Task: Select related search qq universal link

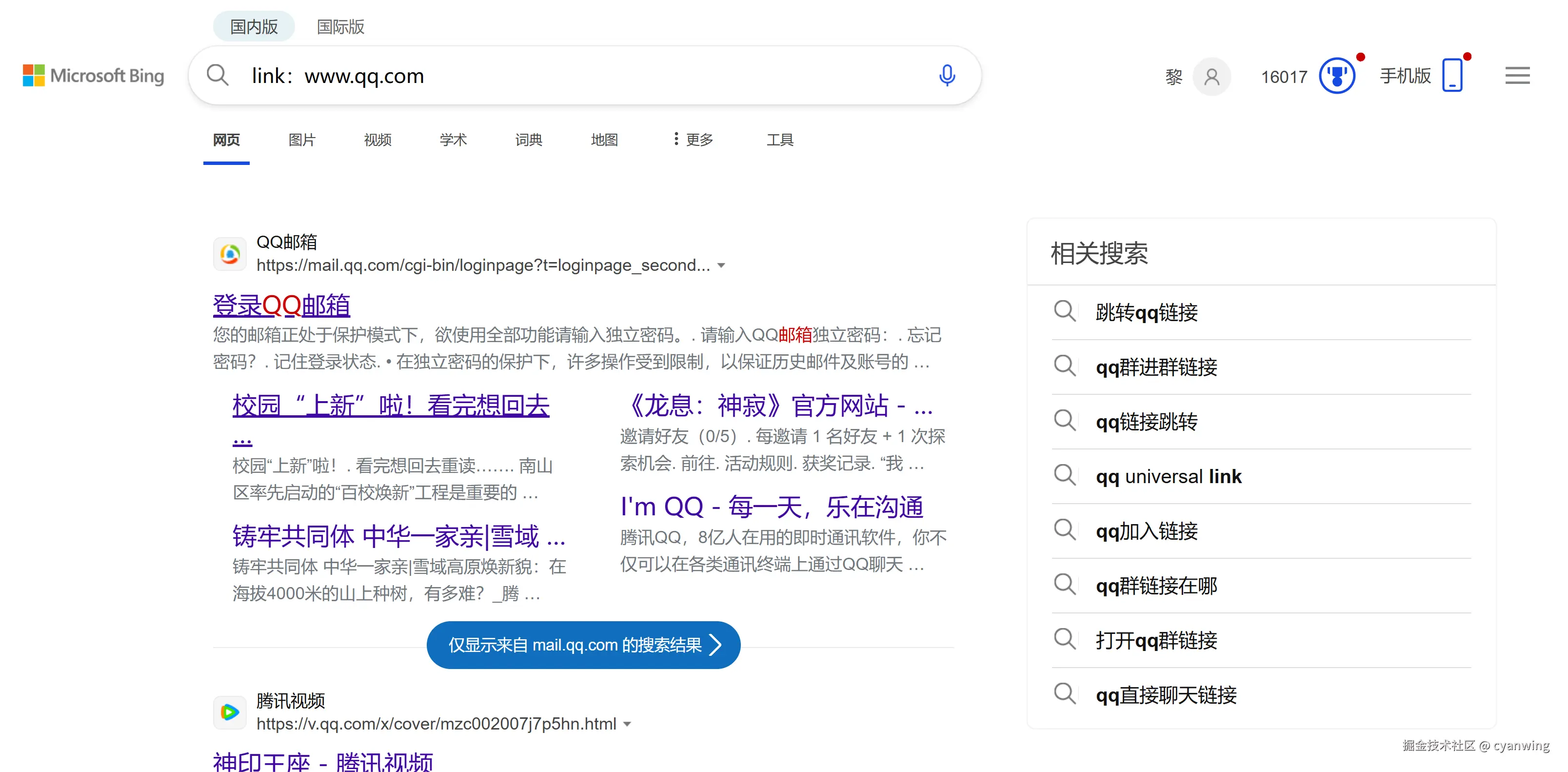Action: (1168, 476)
